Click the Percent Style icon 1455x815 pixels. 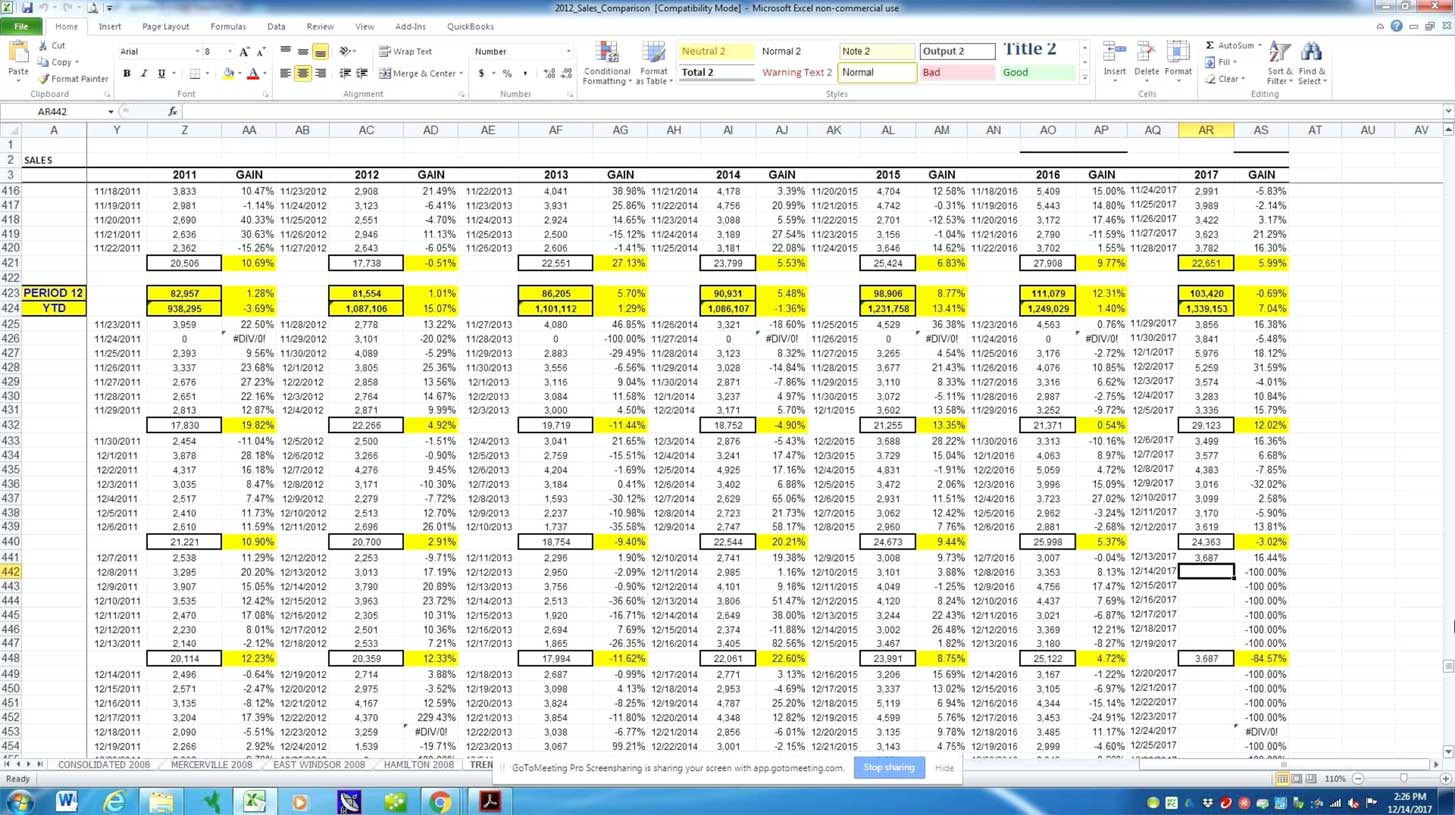[507, 74]
